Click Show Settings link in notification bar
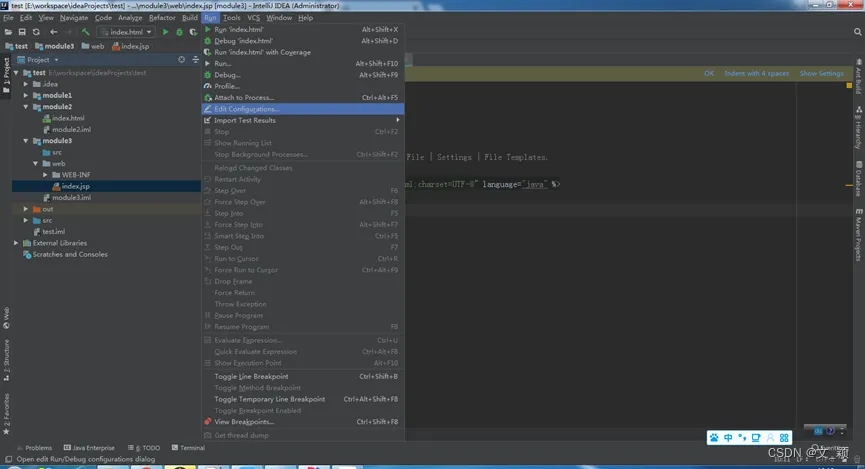 tap(821, 73)
